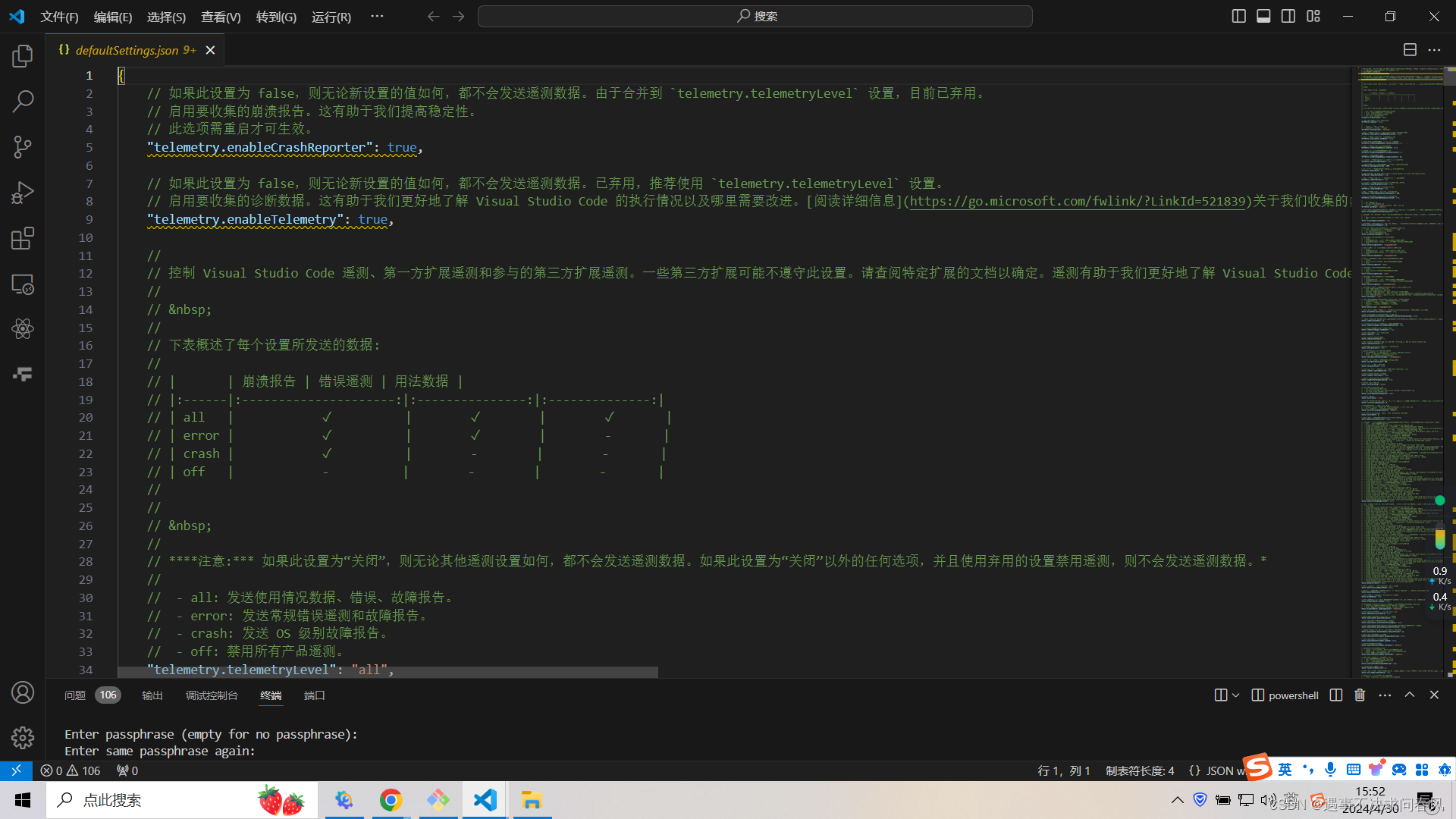Open 文件(F) menu
This screenshot has height=819, width=1456.
pos(59,17)
